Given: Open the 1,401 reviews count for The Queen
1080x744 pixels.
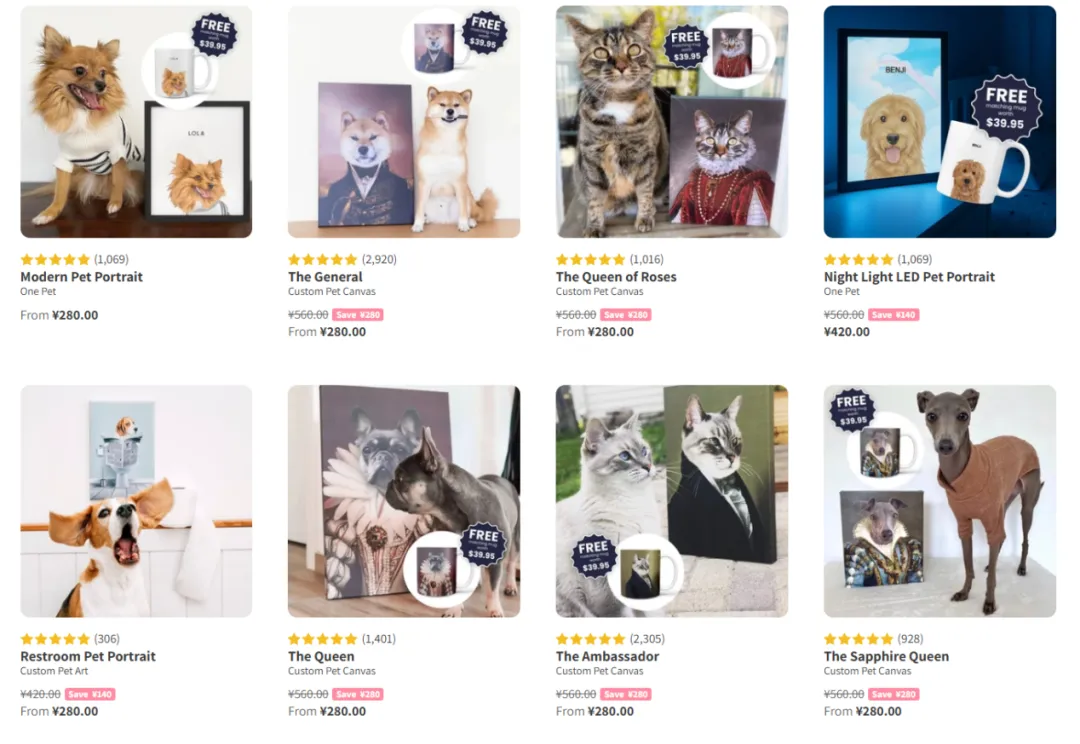Looking at the screenshot, I should (x=379, y=640).
